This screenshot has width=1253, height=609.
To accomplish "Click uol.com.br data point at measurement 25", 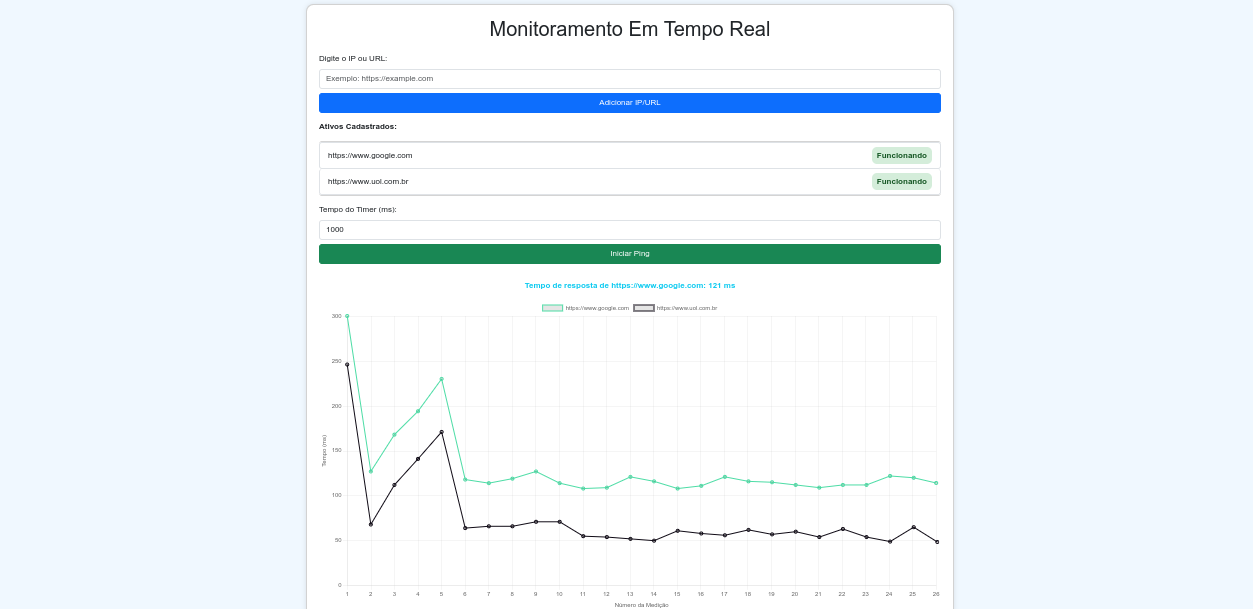I will click(913, 527).
